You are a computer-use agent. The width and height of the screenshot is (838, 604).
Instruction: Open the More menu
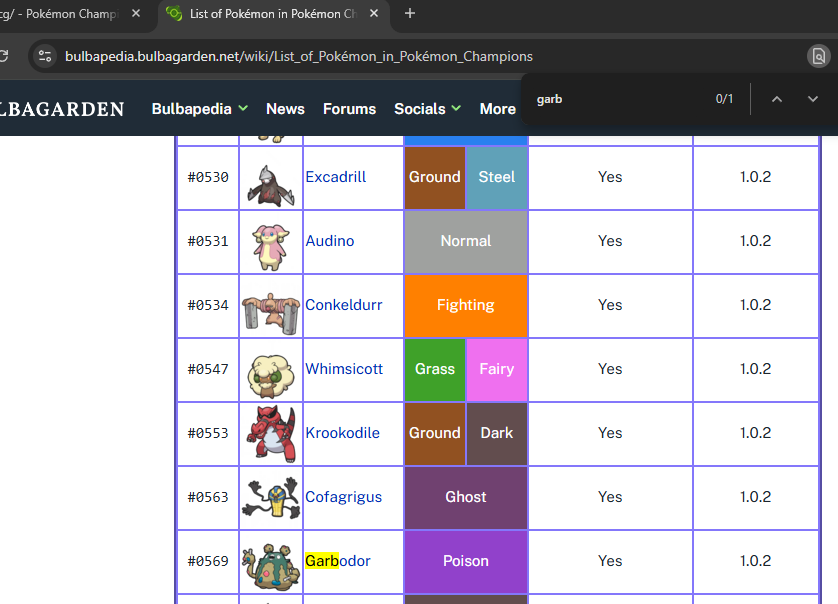[x=498, y=109]
